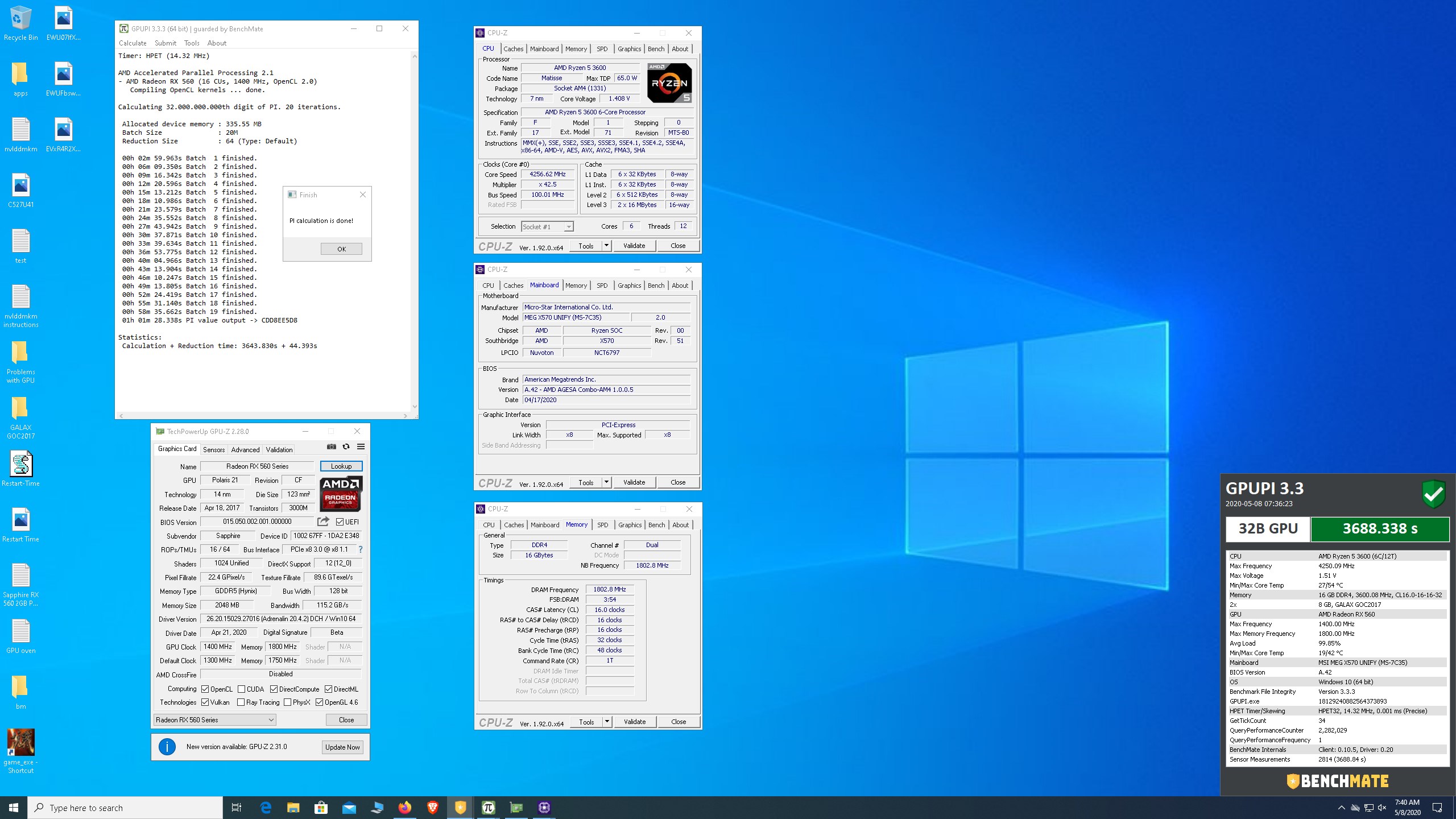The height and width of the screenshot is (819, 1456).
Task: Open Task View on the taskbar
Action: click(x=237, y=808)
